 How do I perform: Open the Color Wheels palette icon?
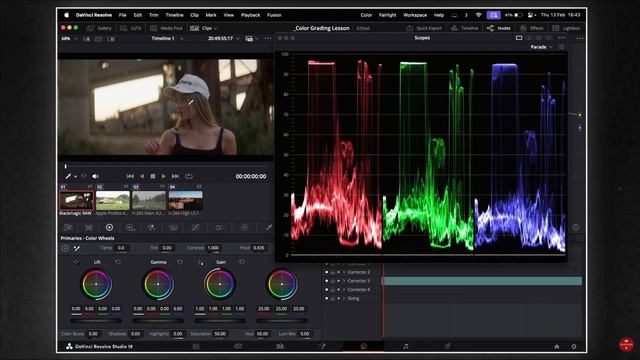coord(109,227)
